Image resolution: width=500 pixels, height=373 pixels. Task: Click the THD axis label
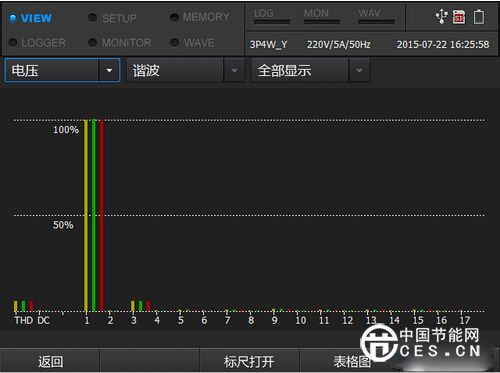pyautogui.click(x=23, y=320)
